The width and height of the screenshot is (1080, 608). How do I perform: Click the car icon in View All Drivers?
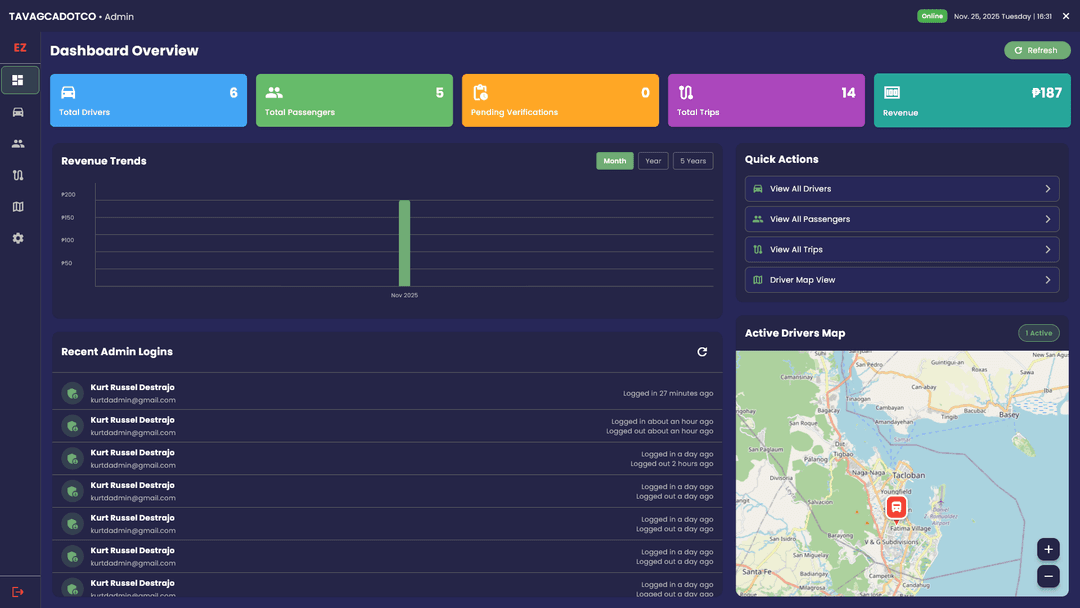tap(758, 189)
